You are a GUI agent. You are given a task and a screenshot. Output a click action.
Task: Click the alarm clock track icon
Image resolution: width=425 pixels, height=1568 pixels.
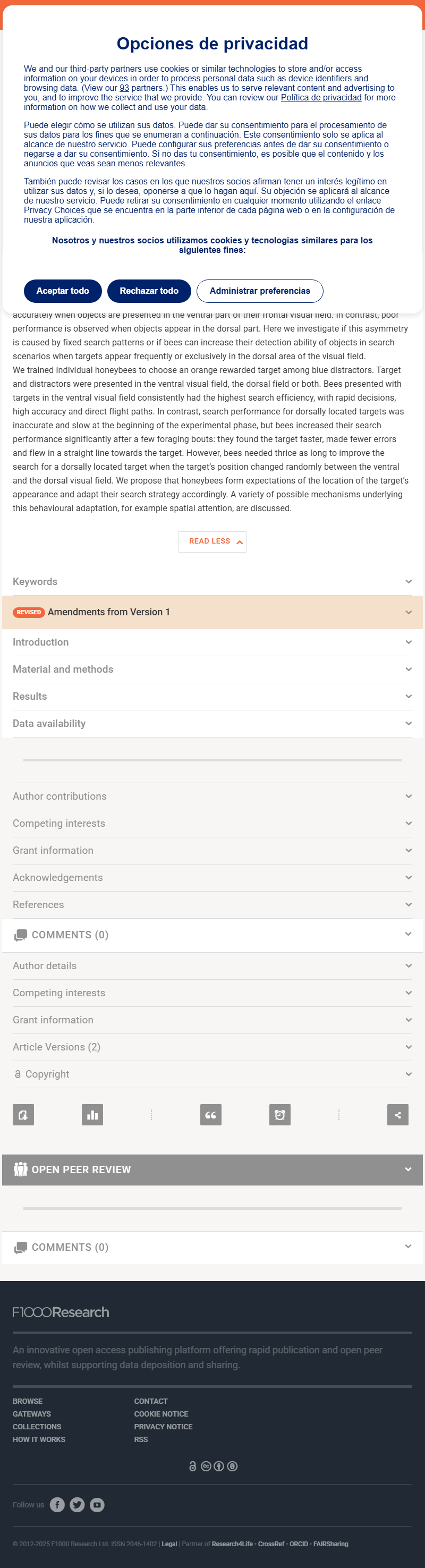(x=280, y=1115)
